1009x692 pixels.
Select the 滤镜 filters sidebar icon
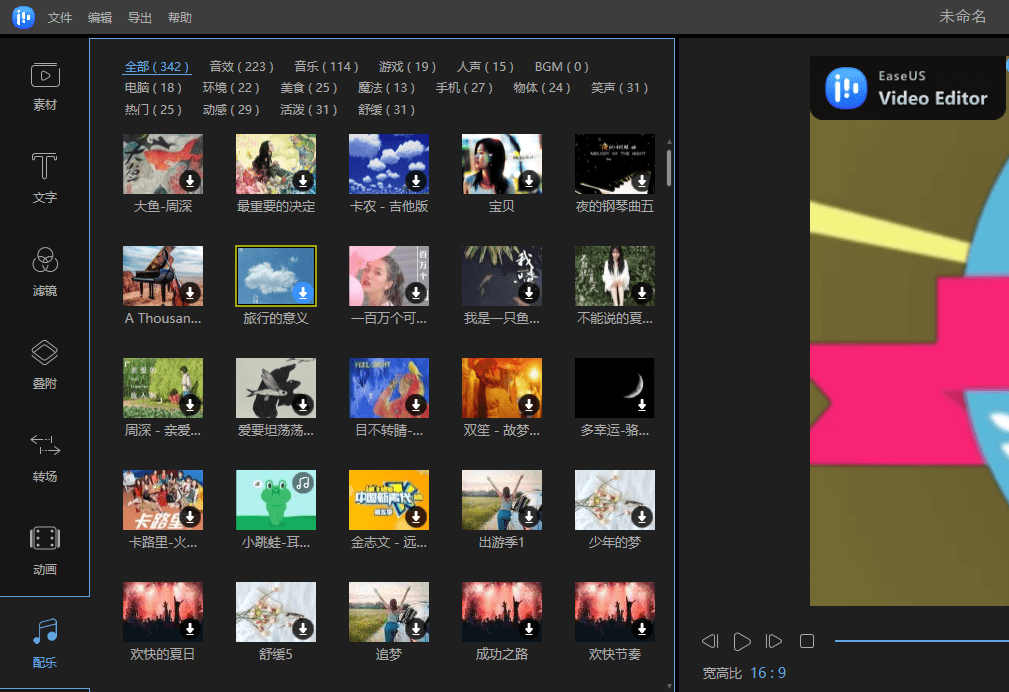click(x=45, y=270)
